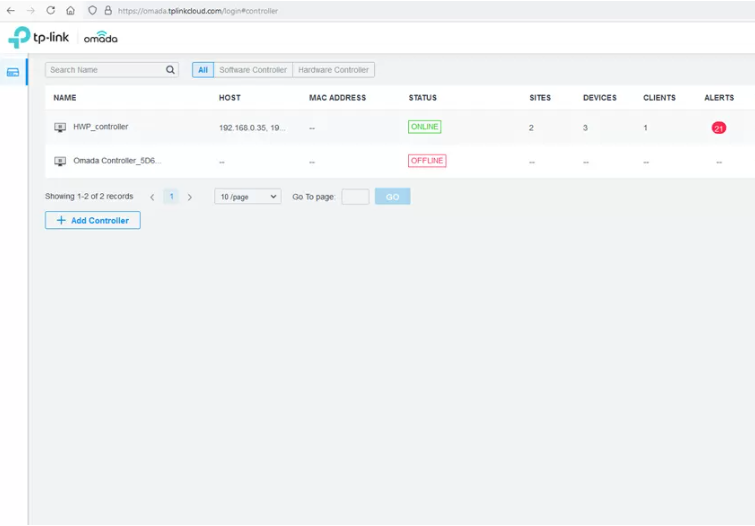The height and width of the screenshot is (526, 755).
Task: Filter by Hardware Controller
Action: coord(334,70)
